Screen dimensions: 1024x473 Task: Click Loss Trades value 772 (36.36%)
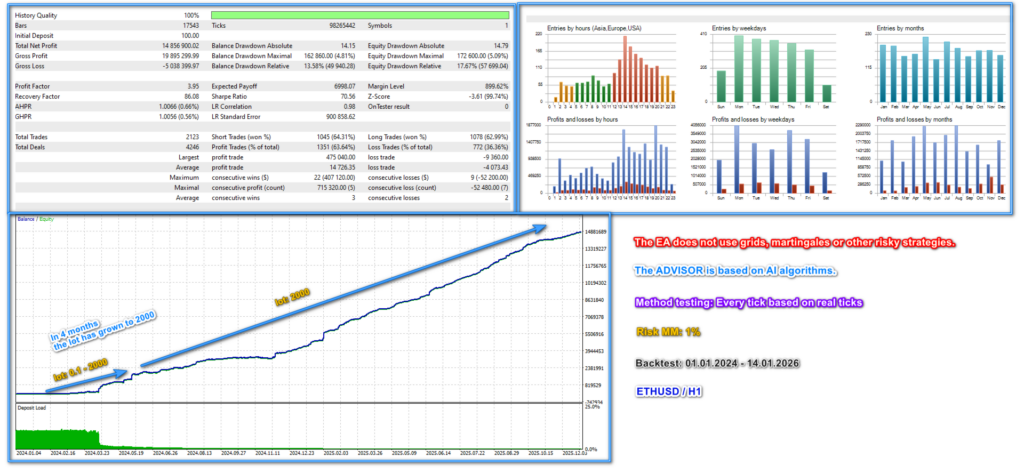click(490, 147)
